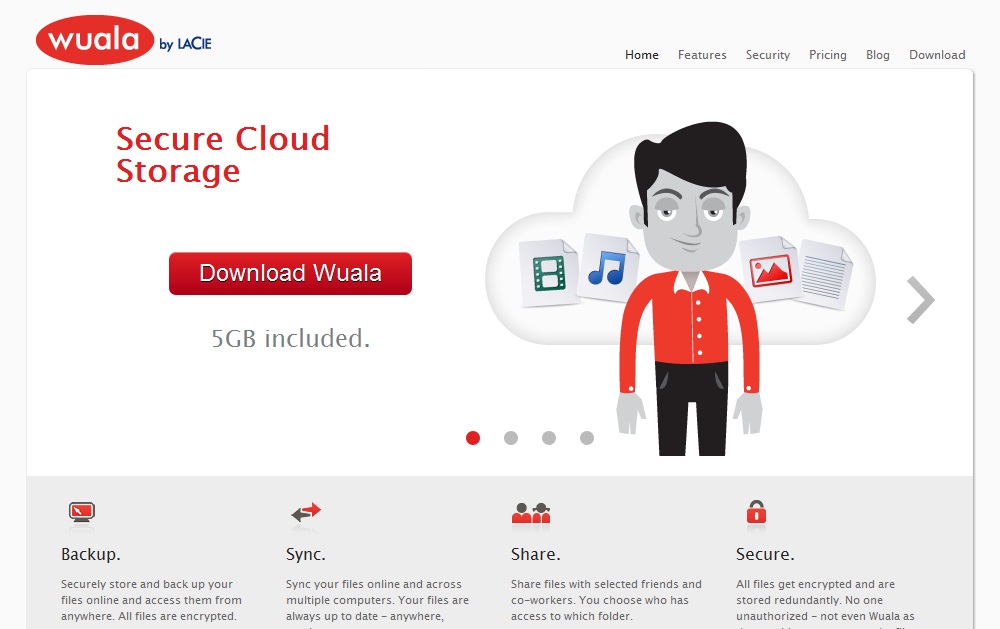Image resolution: width=1000 pixels, height=629 pixels.
Task: Click 'All files get encrypted and are' text
Action: (815, 584)
